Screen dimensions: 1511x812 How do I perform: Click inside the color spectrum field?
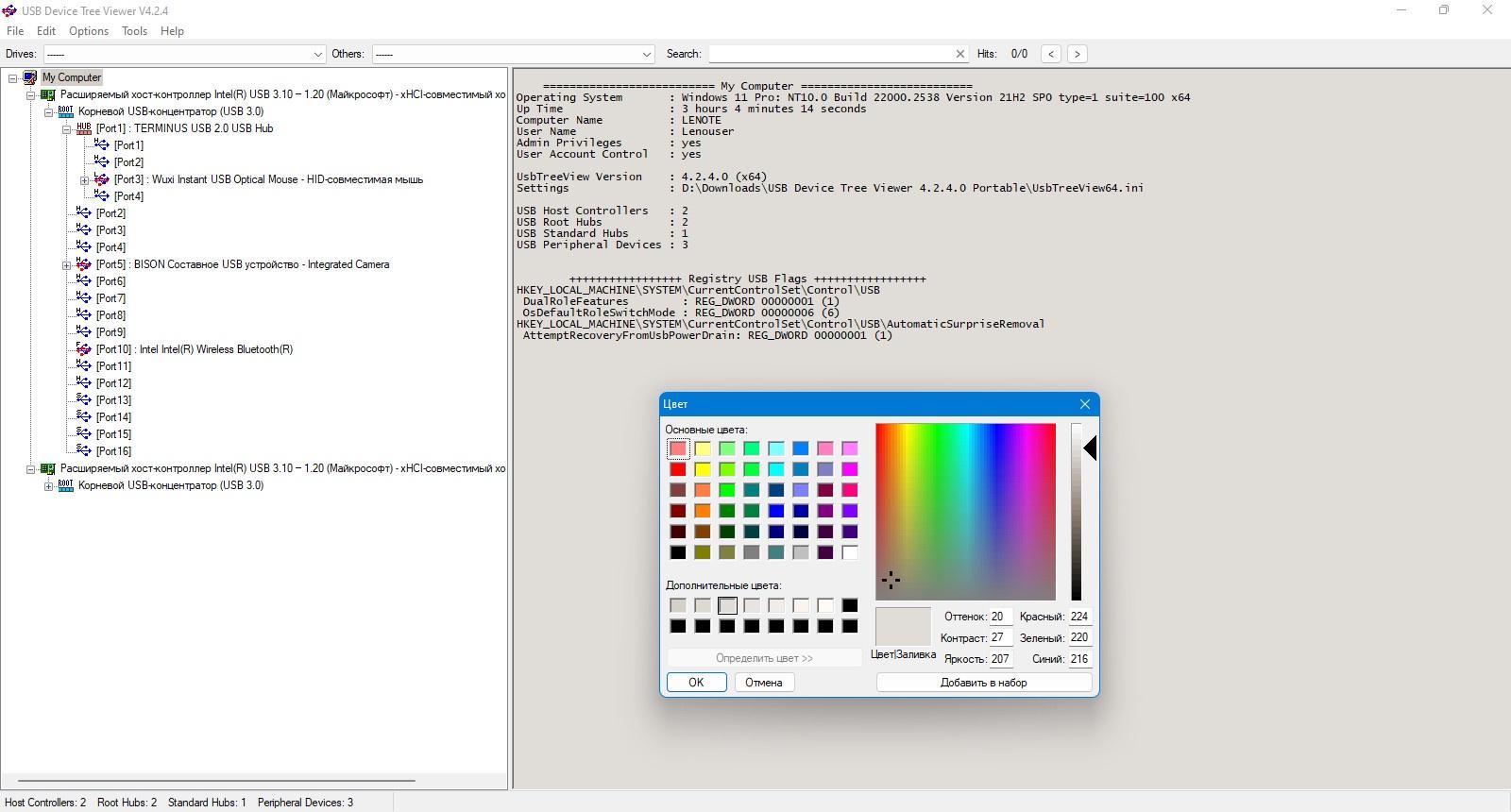tap(965, 512)
